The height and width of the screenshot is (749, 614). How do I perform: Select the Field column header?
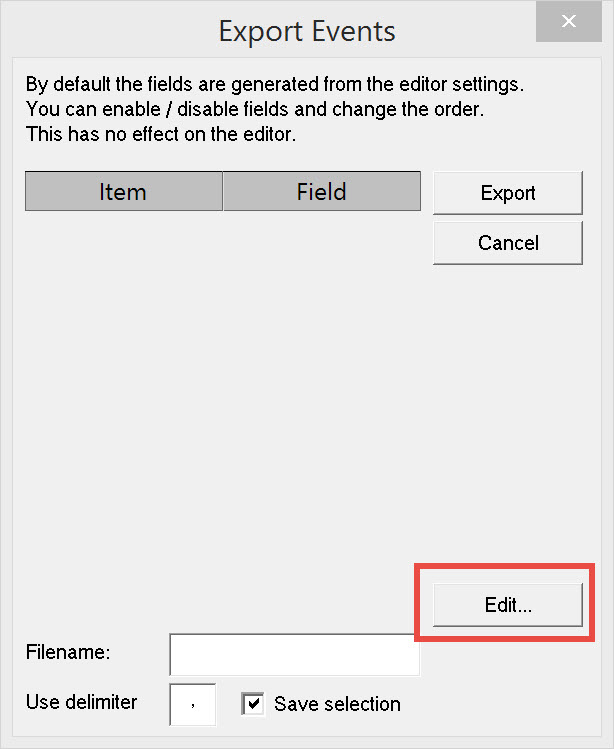[x=321, y=192]
